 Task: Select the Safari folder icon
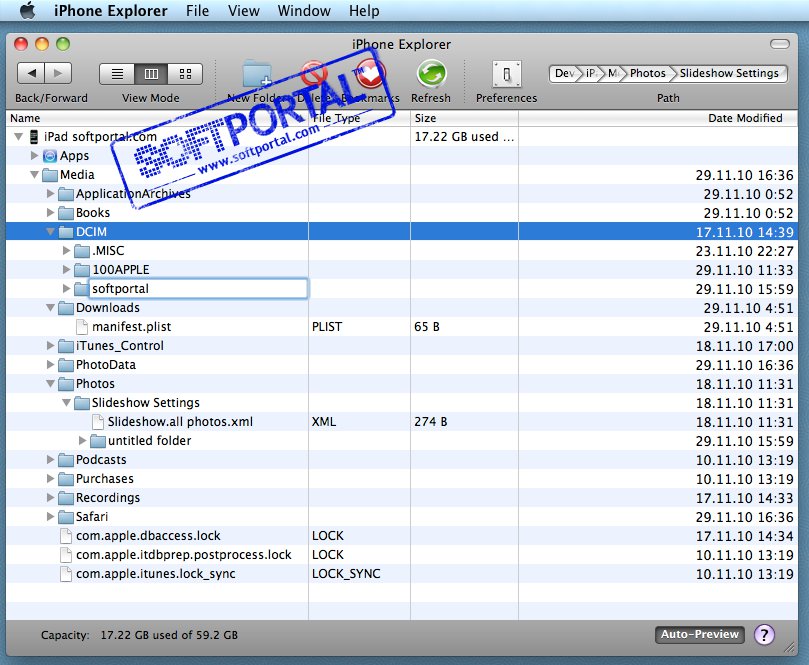tap(66, 517)
